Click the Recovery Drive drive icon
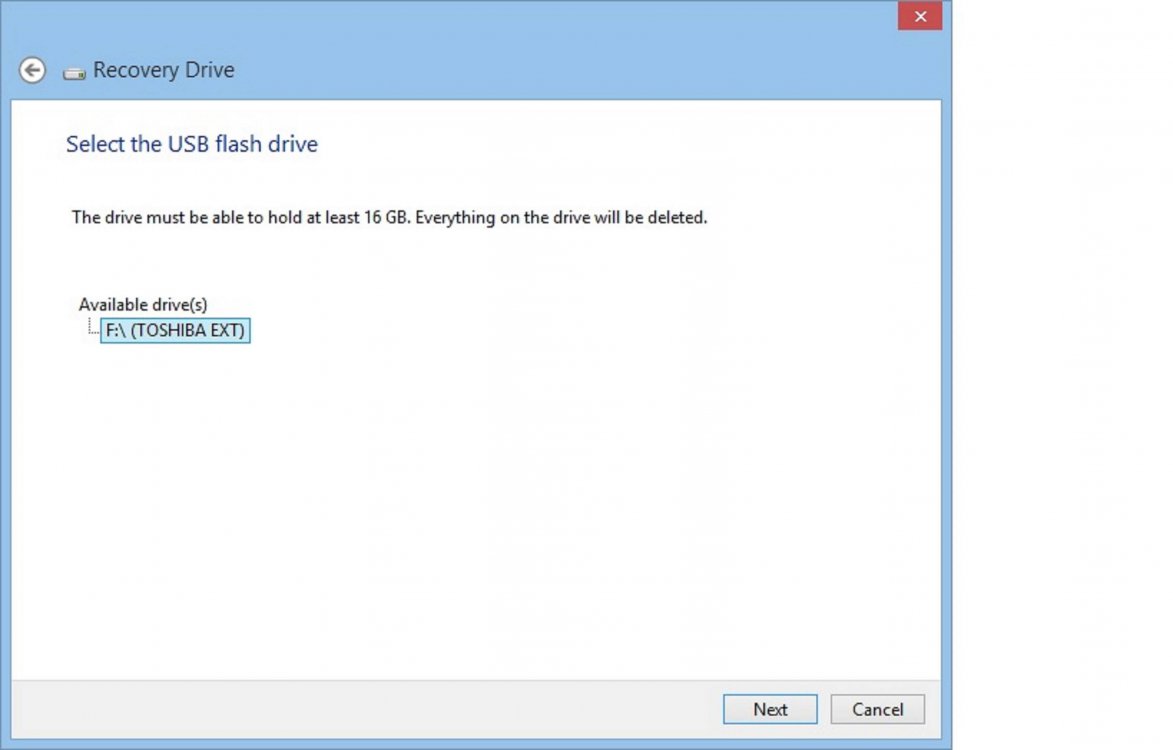Viewport: 1173px width, 750px height. tap(74, 72)
